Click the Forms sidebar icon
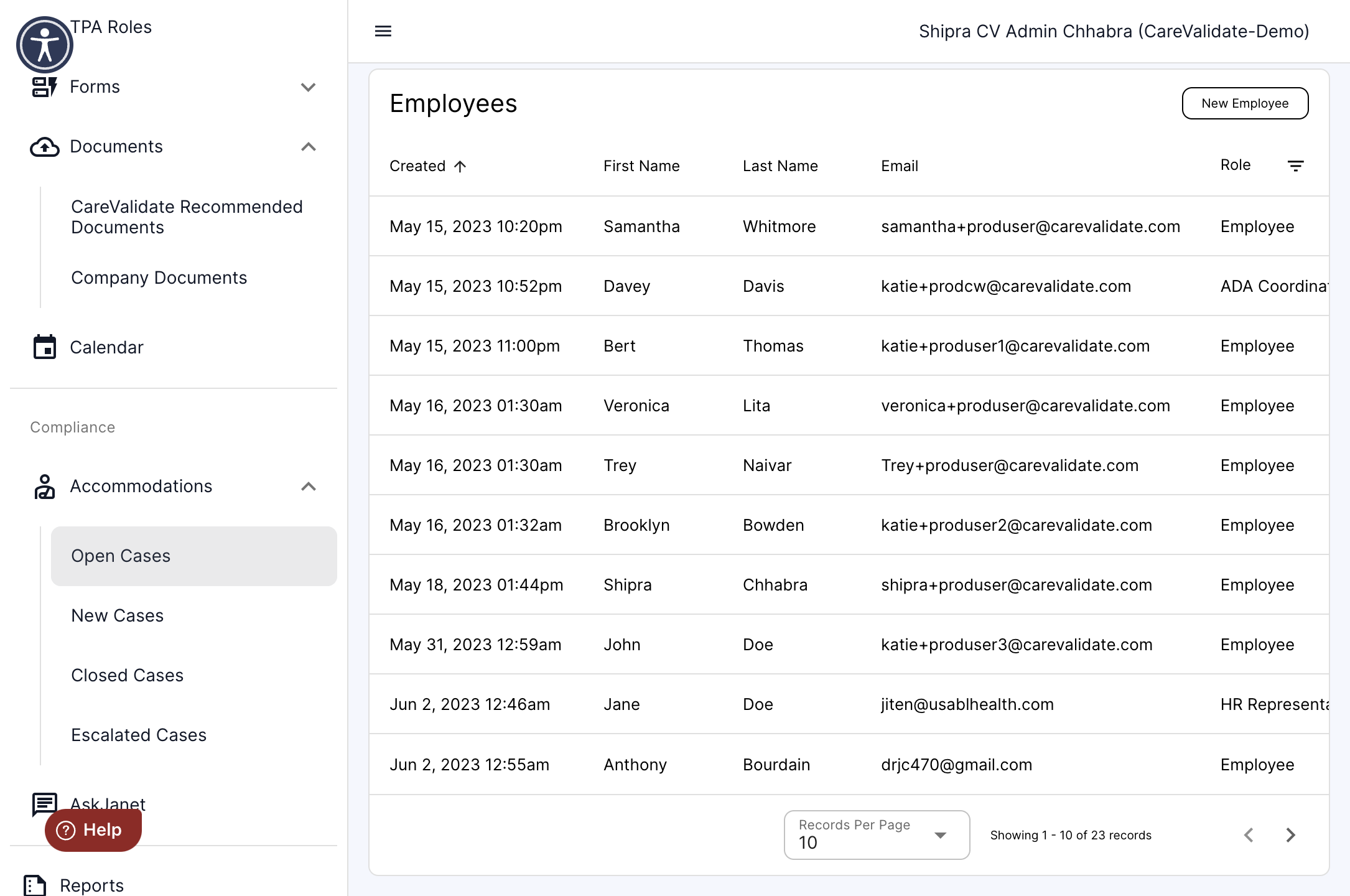Image resolution: width=1350 pixels, height=896 pixels. pyautogui.click(x=44, y=87)
